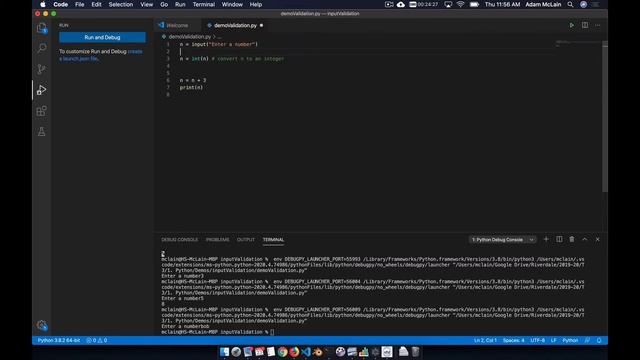Image resolution: width=640 pixels, height=360 pixels.
Task: Switch to the Output panel tab
Action: coord(246,240)
